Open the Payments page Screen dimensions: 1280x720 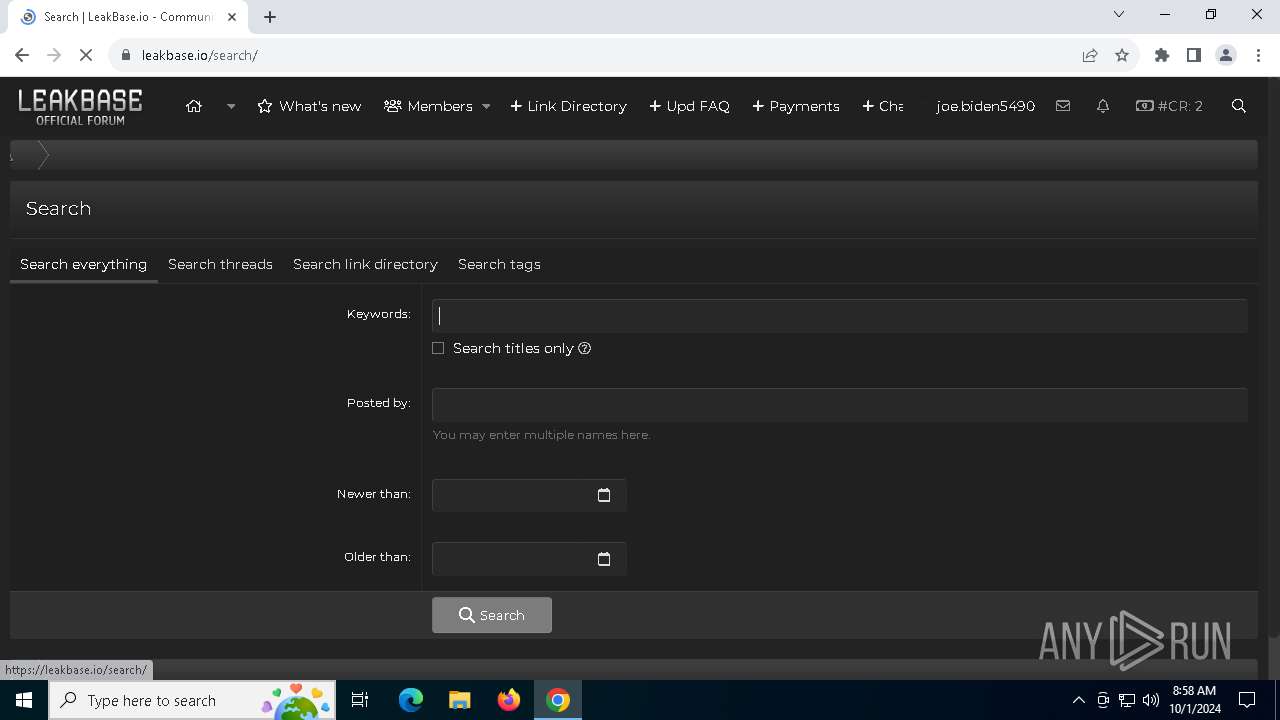tap(795, 106)
